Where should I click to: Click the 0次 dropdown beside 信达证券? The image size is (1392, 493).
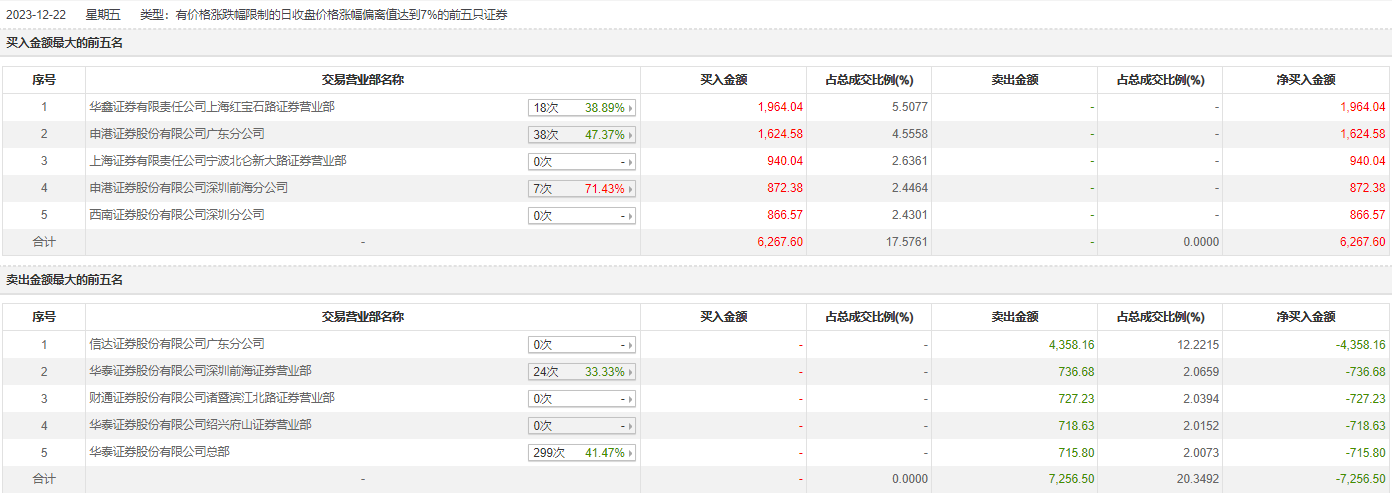582,345
